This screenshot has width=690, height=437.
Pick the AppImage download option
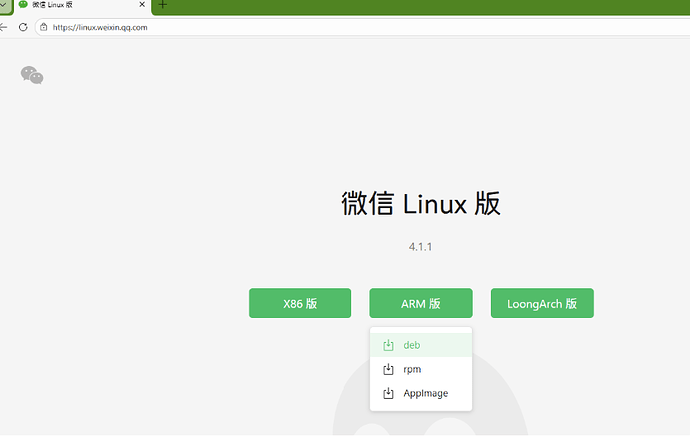pos(426,393)
